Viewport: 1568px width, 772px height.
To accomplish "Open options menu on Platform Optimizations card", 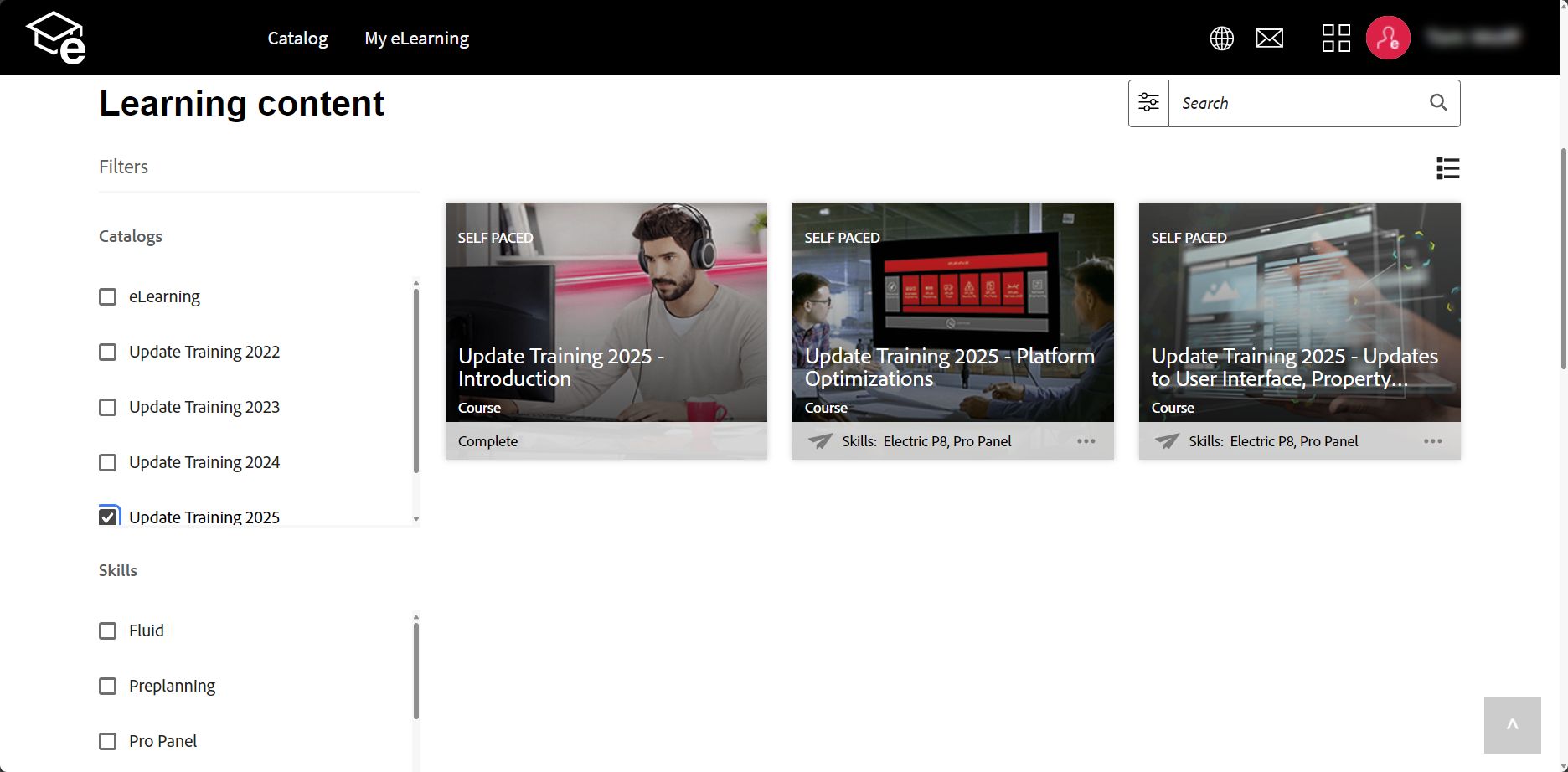I will tap(1086, 441).
